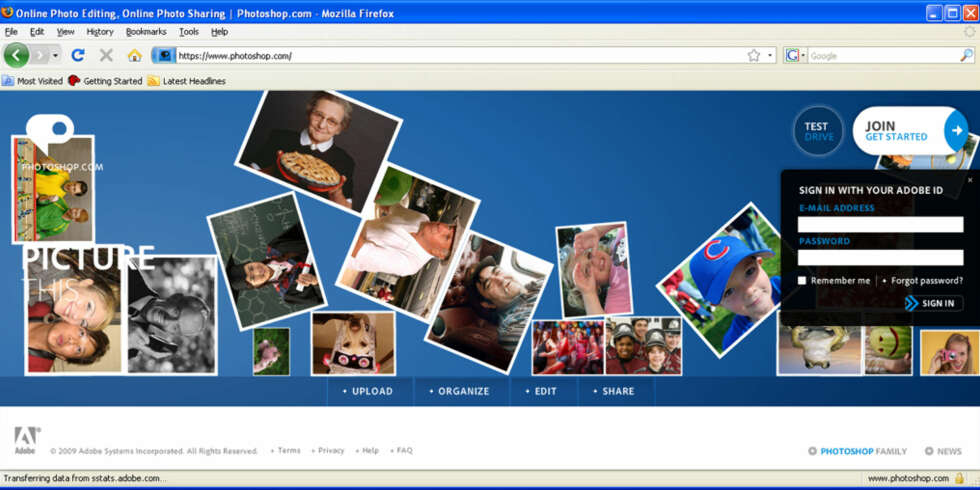Open the Tools menu
Image resolution: width=980 pixels, height=490 pixels.
coord(189,31)
